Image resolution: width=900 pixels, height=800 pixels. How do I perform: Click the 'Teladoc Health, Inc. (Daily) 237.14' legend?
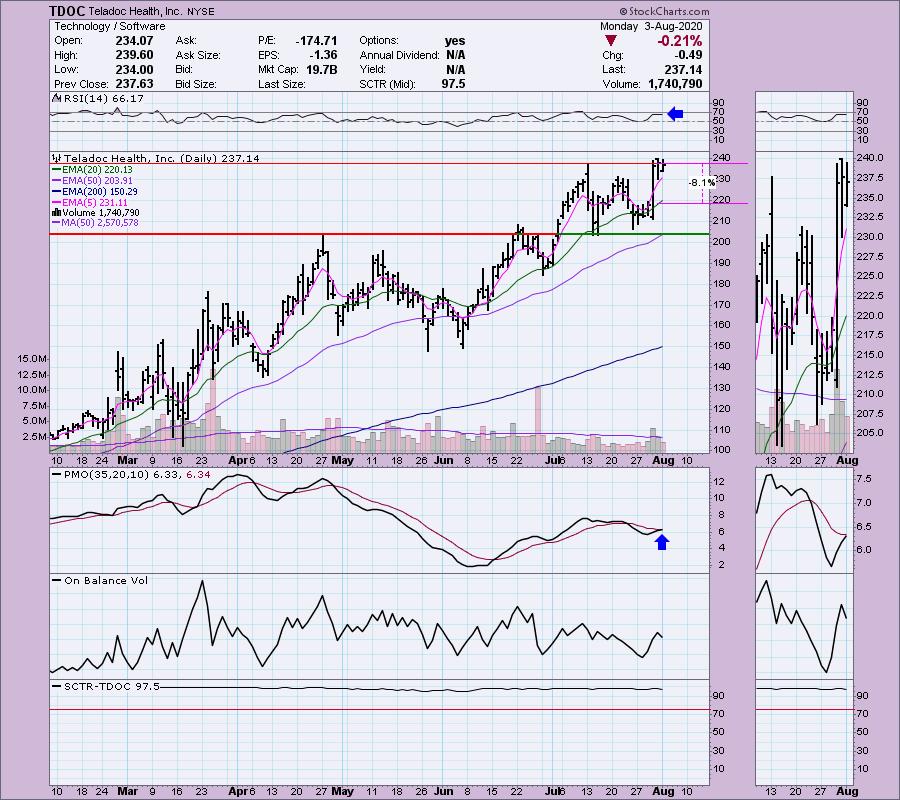(162, 158)
